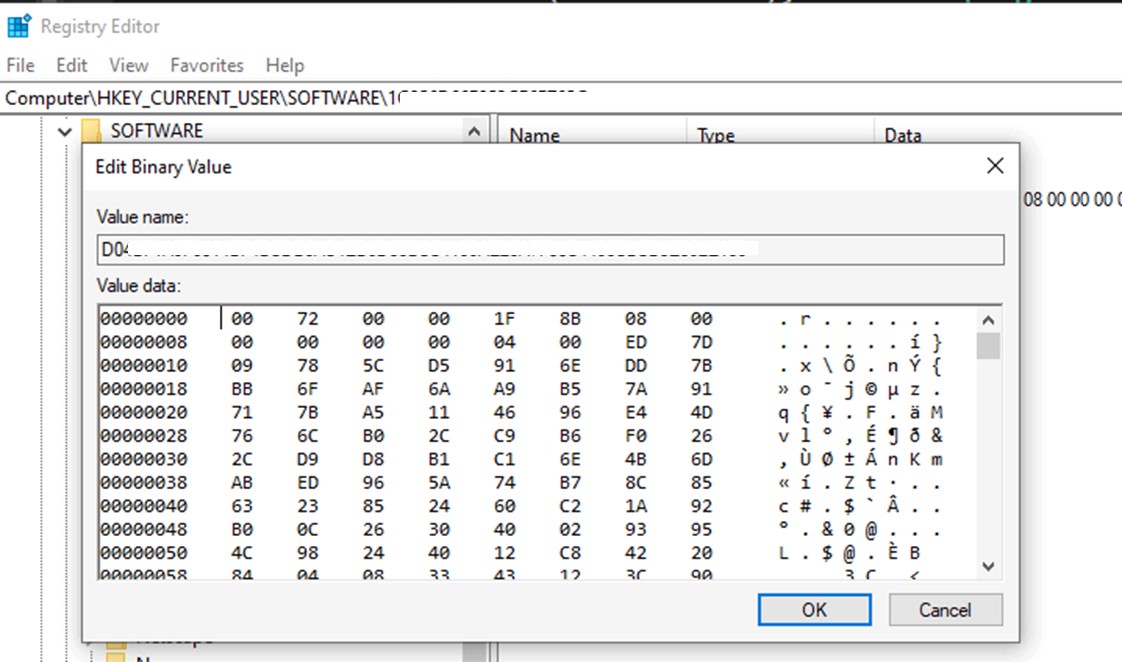Click offset 00000010 in the hex view
Screen dimensions: 1122x662
(x=144, y=366)
